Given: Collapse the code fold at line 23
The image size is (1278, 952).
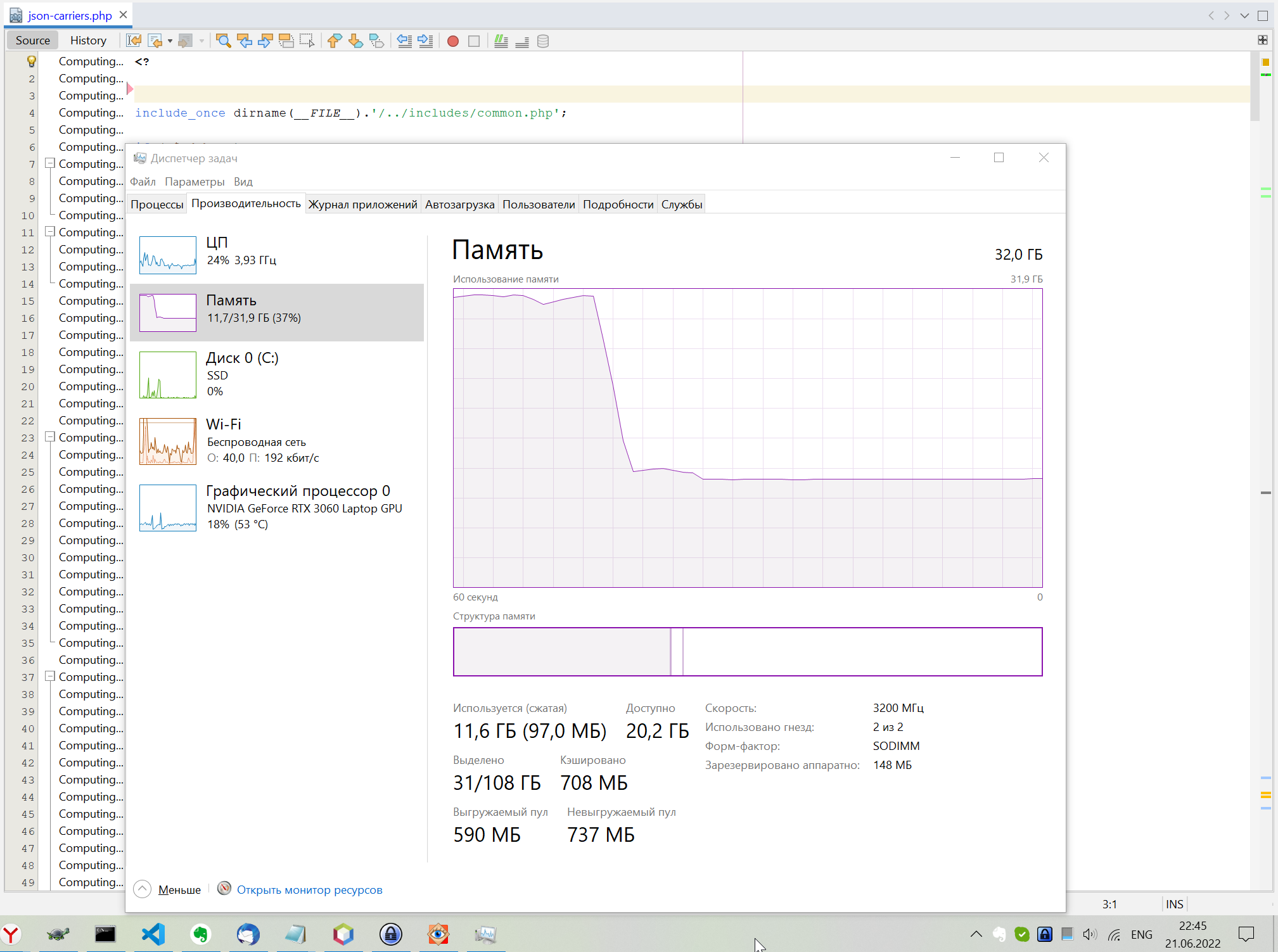Looking at the screenshot, I should [x=49, y=437].
